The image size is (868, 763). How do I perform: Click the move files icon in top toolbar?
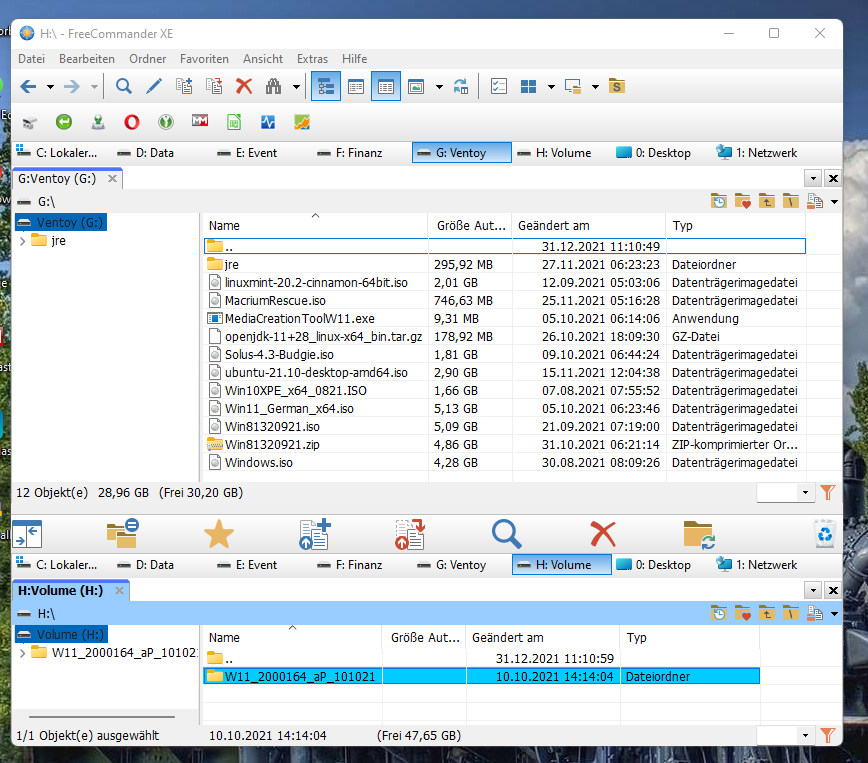point(214,86)
